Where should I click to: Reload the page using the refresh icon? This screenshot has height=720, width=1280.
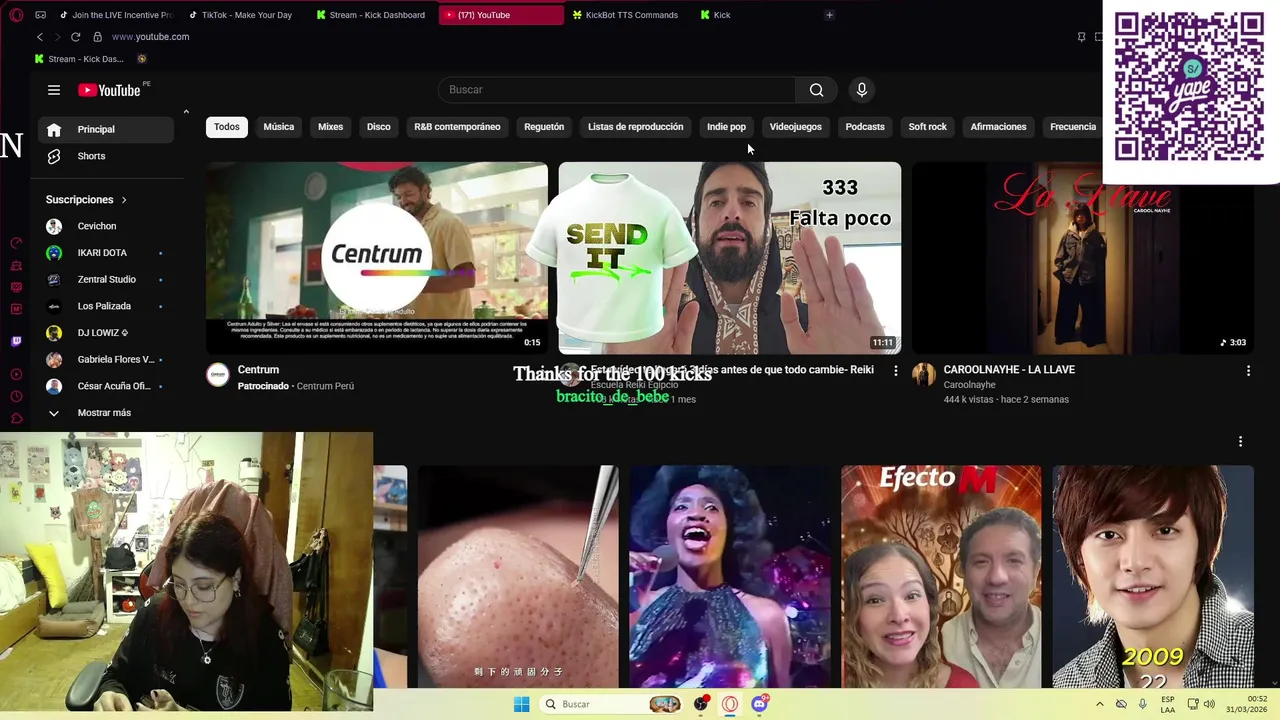tap(75, 37)
